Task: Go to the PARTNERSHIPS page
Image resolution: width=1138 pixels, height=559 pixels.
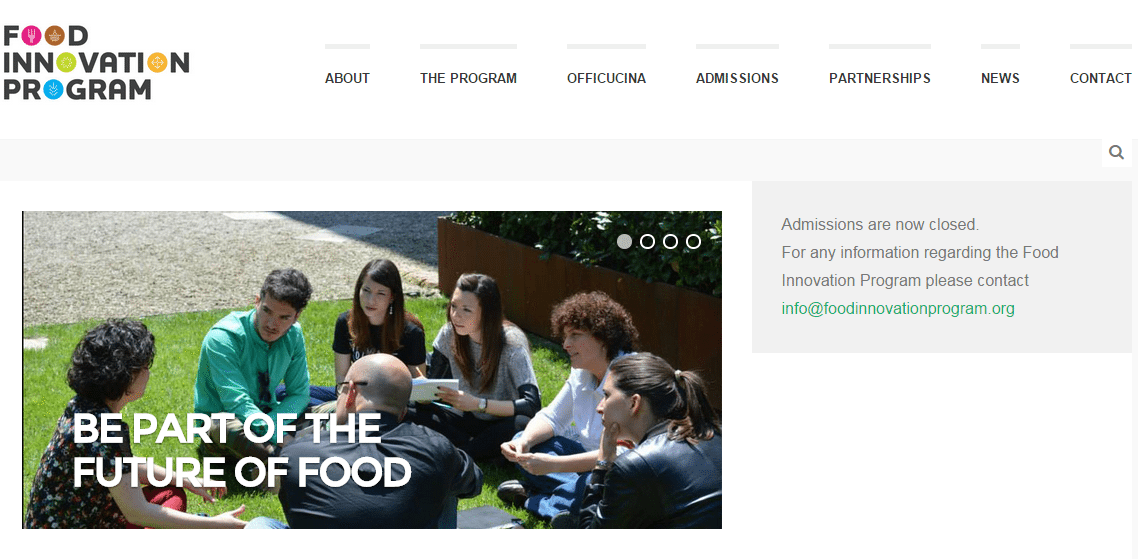Action: click(880, 78)
